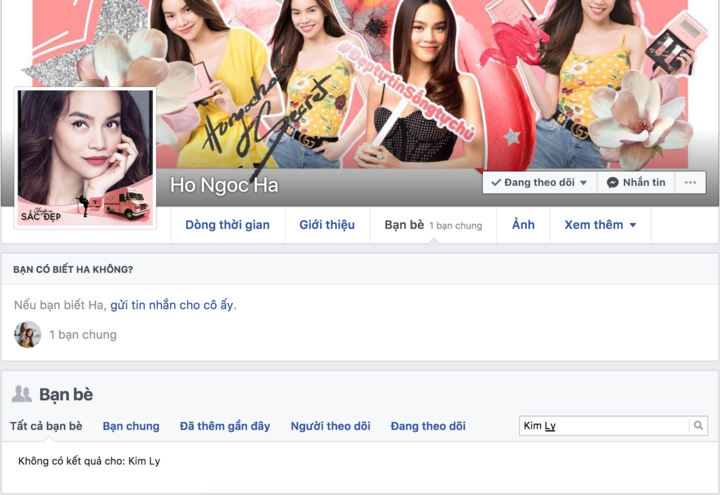Open Ho Ngoc Ha's profile picture
This screenshot has height=495, width=720.
click(x=85, y=157)
